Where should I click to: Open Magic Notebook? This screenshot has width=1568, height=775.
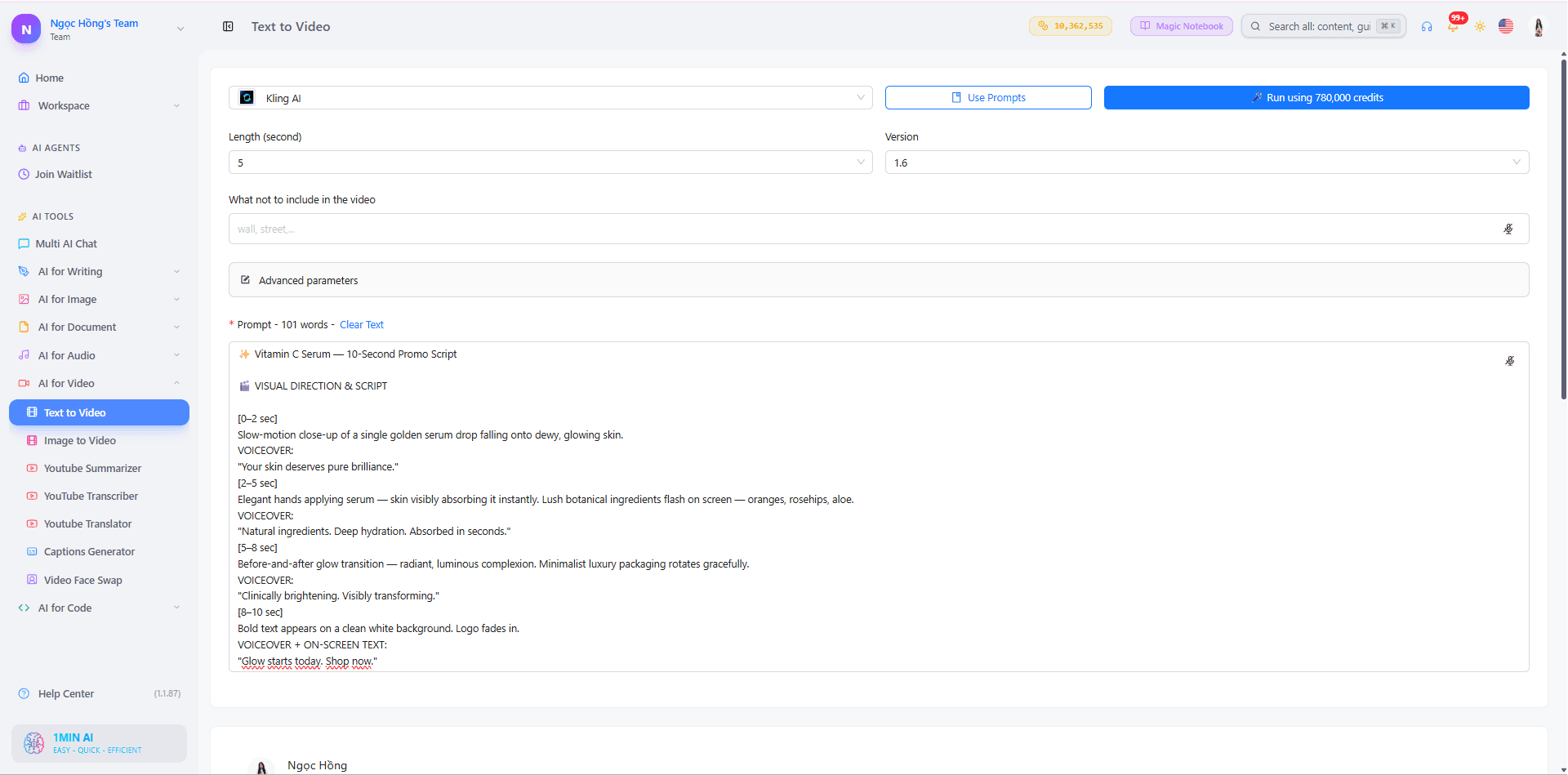pos(1181,26)
